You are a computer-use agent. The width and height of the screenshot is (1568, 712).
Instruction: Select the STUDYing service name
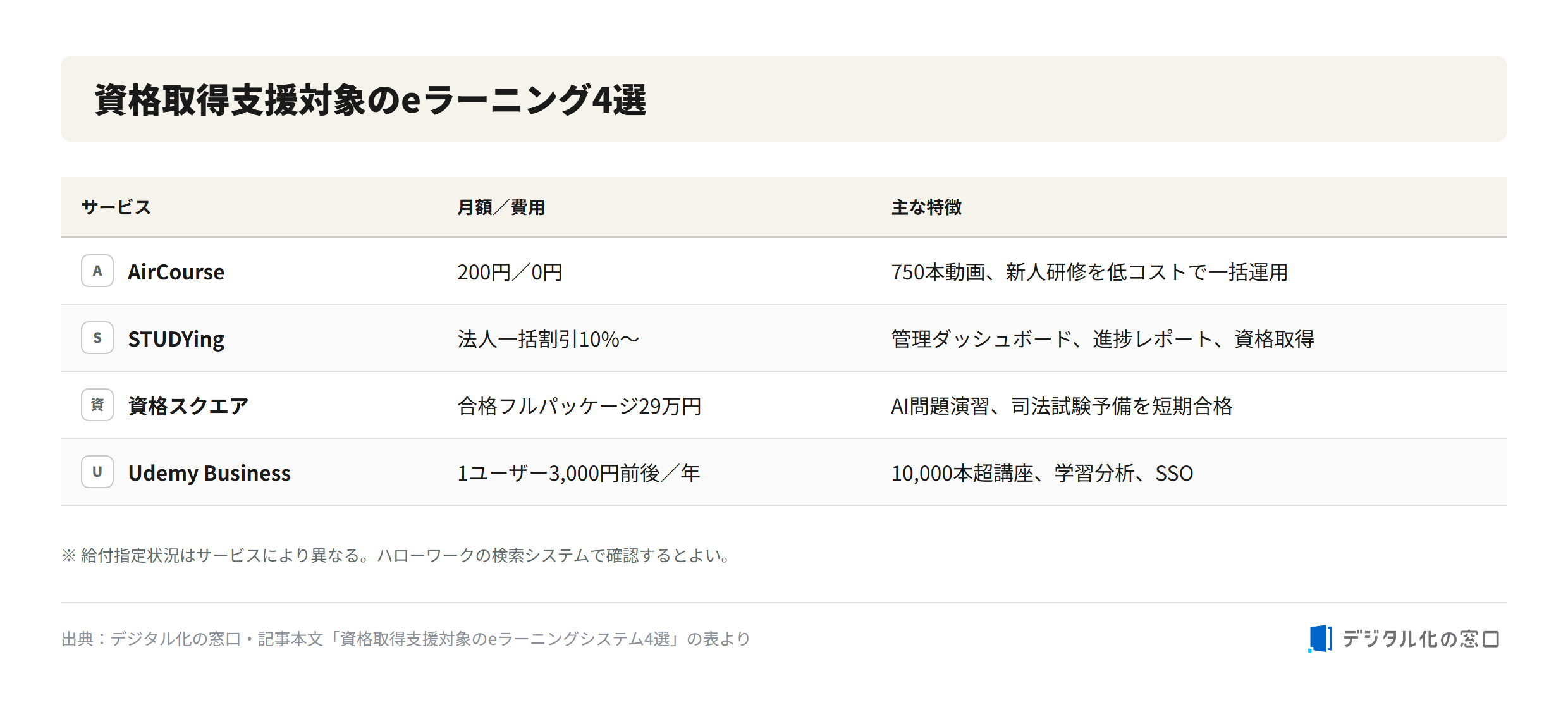point(176,339)
